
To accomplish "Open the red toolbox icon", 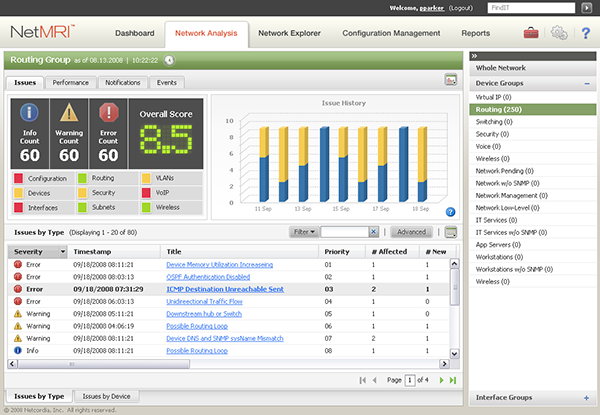I will pos(530,33).
